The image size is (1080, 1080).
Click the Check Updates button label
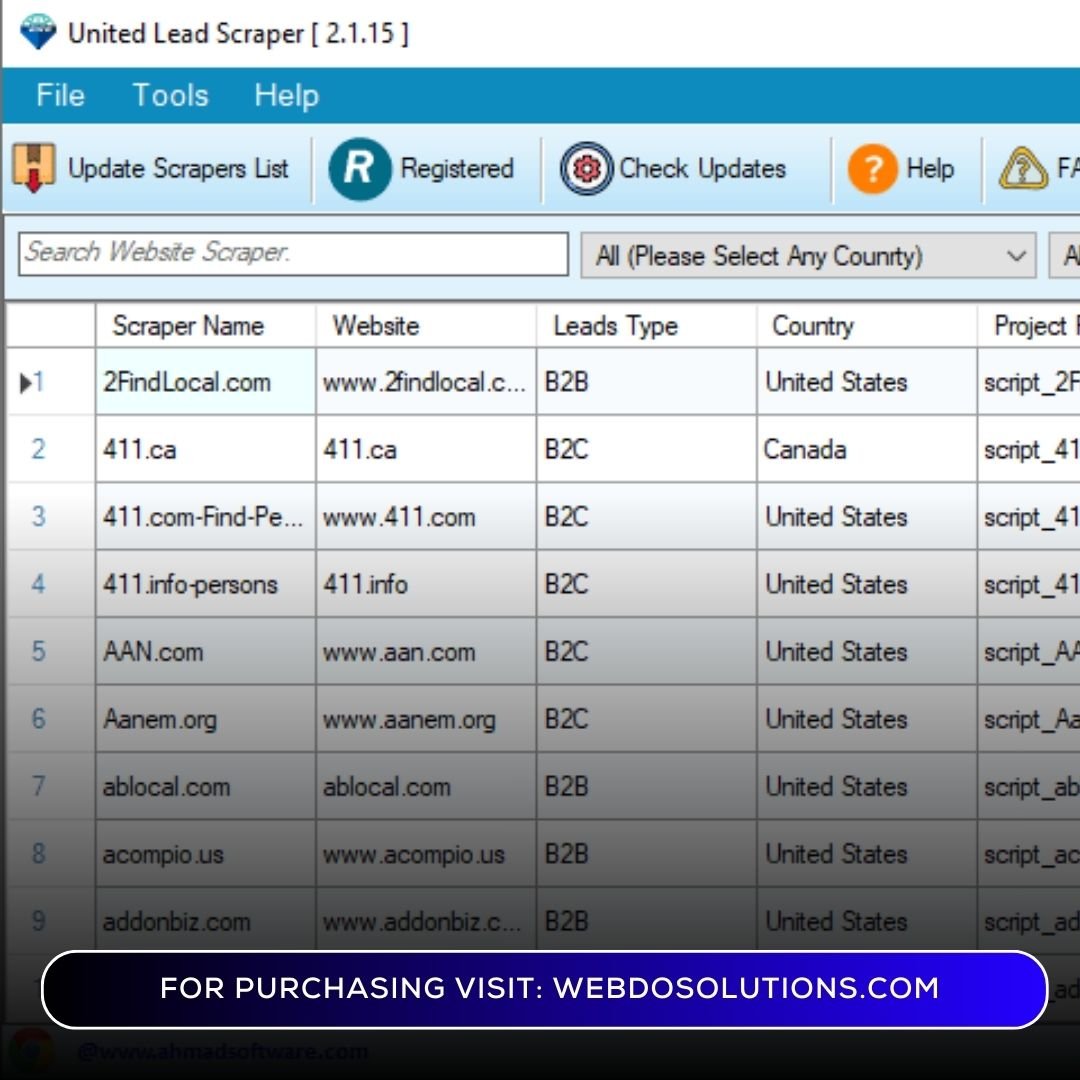[x=703, y=169]
